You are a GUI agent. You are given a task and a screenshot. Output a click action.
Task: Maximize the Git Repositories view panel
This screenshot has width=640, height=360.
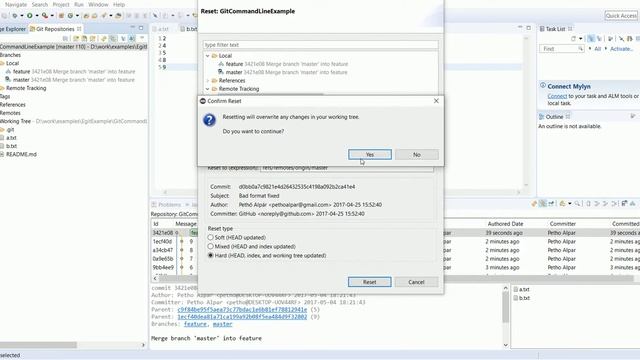point(141,28)
